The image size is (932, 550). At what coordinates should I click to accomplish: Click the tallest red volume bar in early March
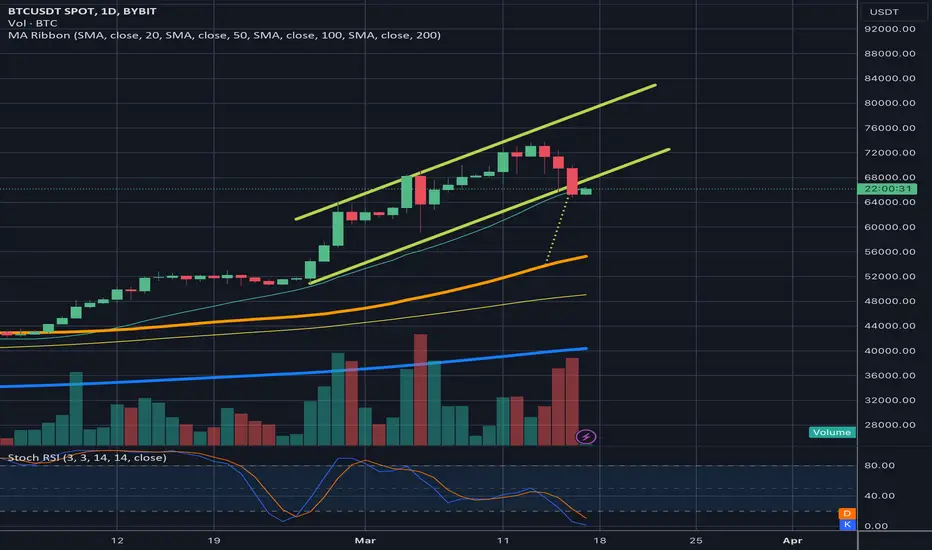(420, 389)
